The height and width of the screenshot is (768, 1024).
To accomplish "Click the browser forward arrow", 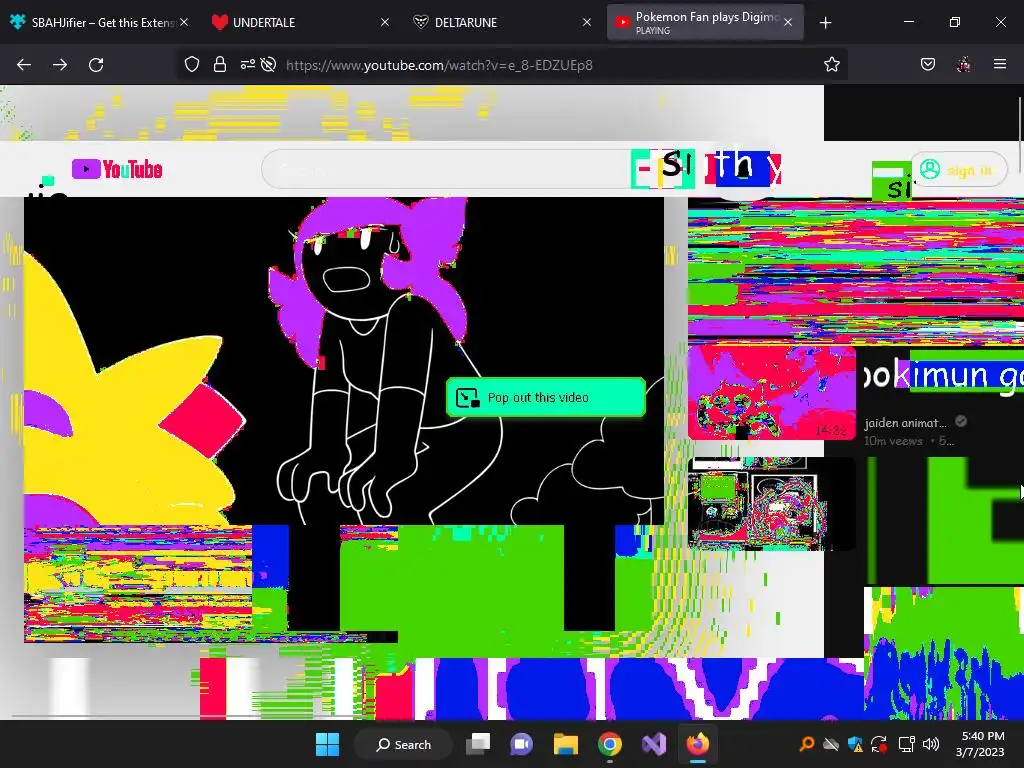I will pos(60,65).
